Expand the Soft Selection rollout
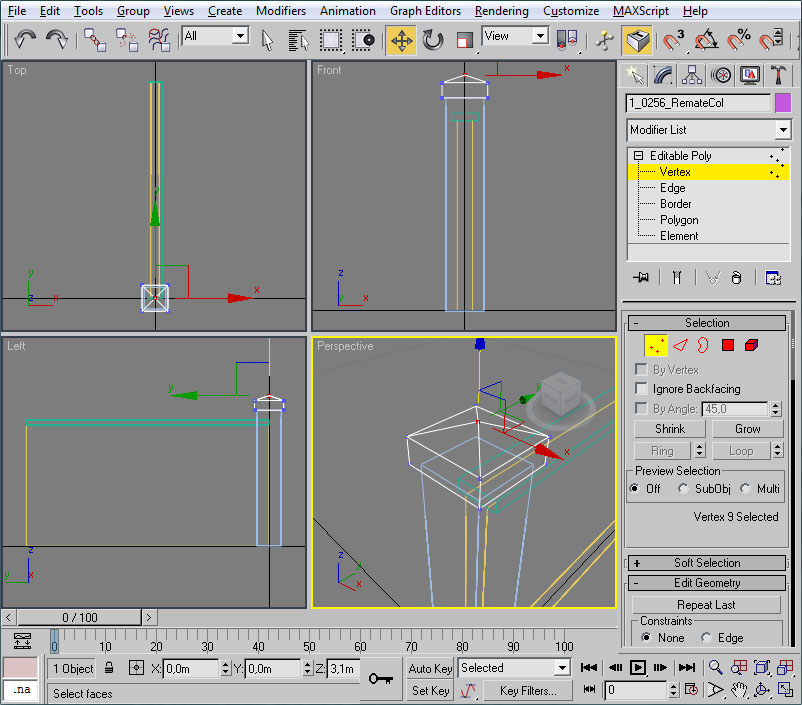This screenshot has height=705, width=802. pyautogui.click(x=706, y=563)
